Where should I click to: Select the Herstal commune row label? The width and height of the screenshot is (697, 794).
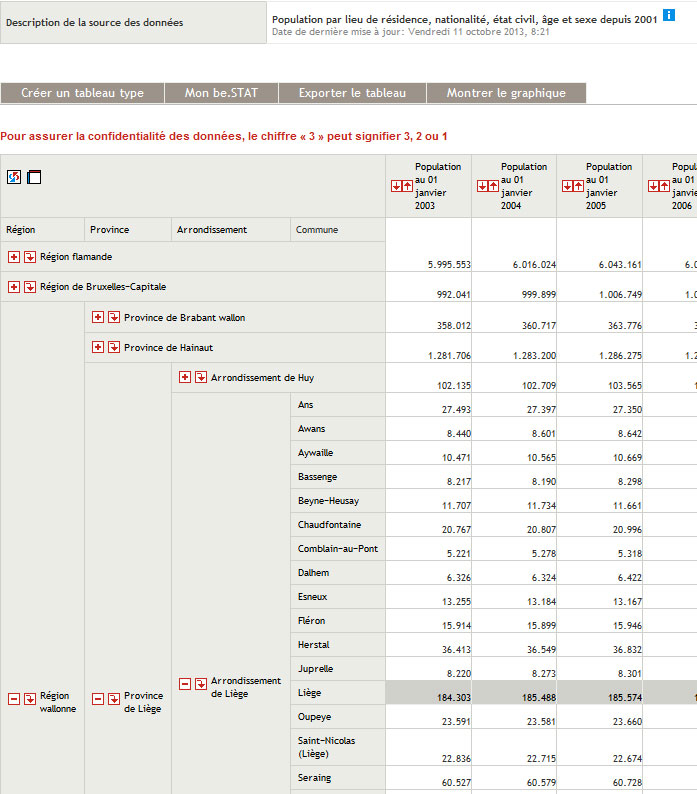314,645
